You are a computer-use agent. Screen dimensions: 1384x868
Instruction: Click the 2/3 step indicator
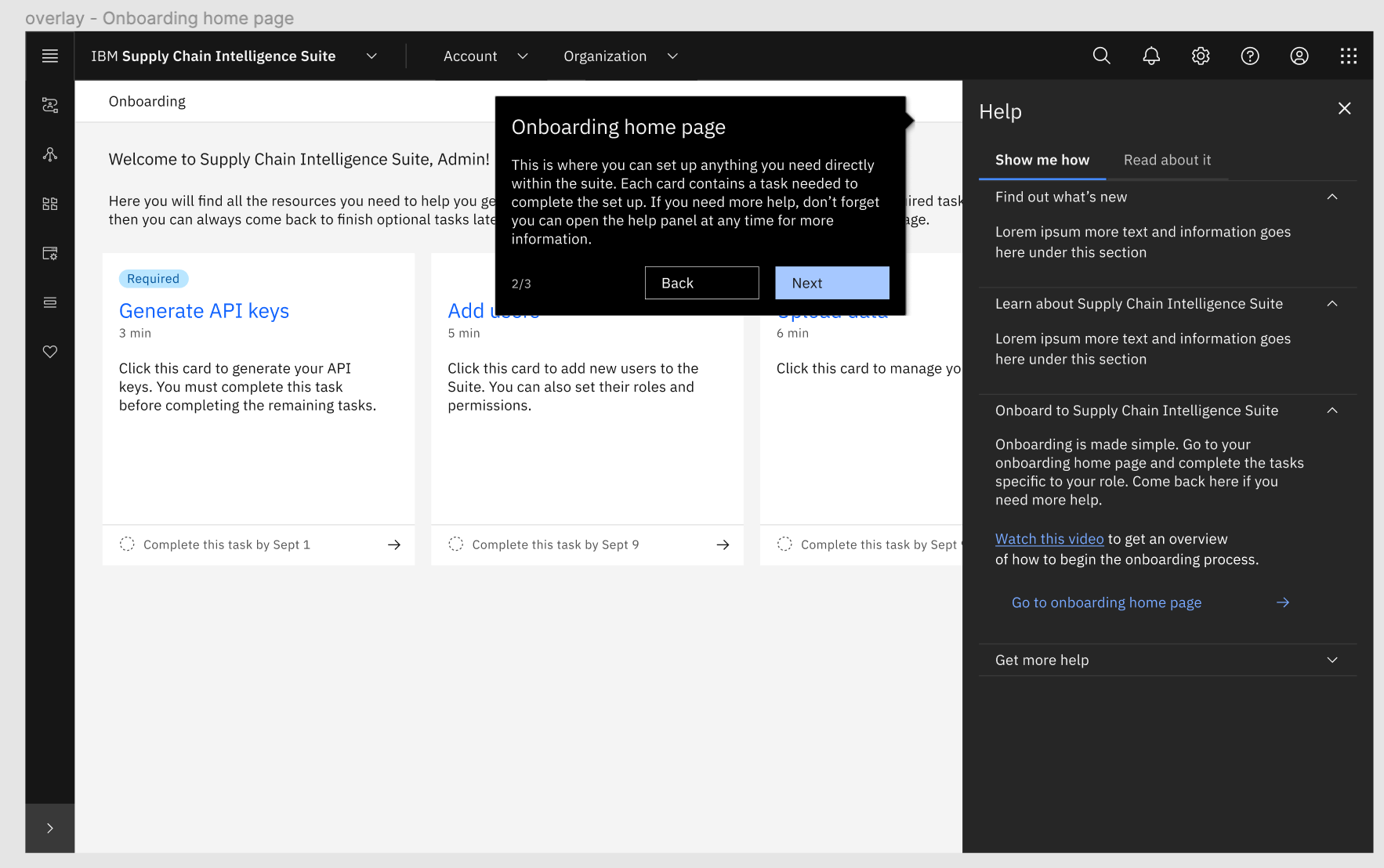521,284
